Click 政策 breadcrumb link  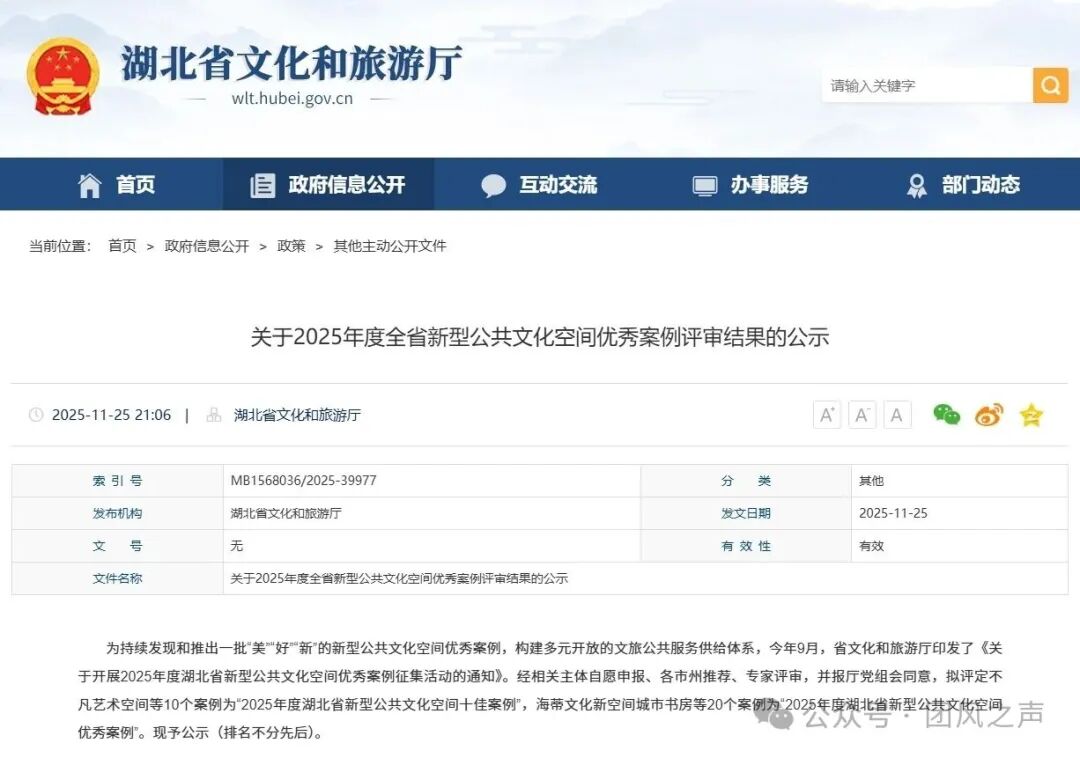[291, 246]
